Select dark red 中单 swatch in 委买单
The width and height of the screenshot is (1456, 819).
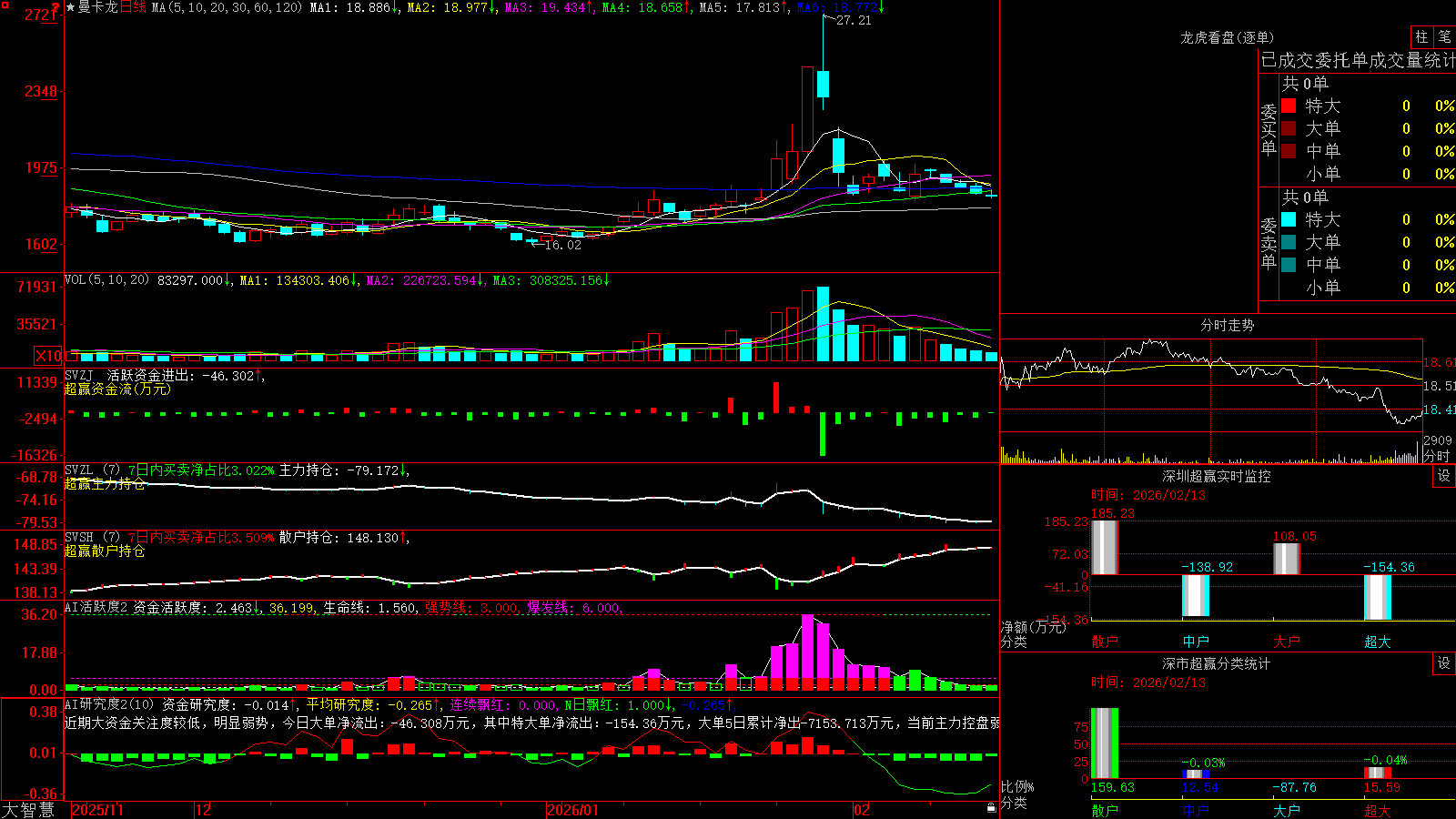click(x=1289, y=151)
